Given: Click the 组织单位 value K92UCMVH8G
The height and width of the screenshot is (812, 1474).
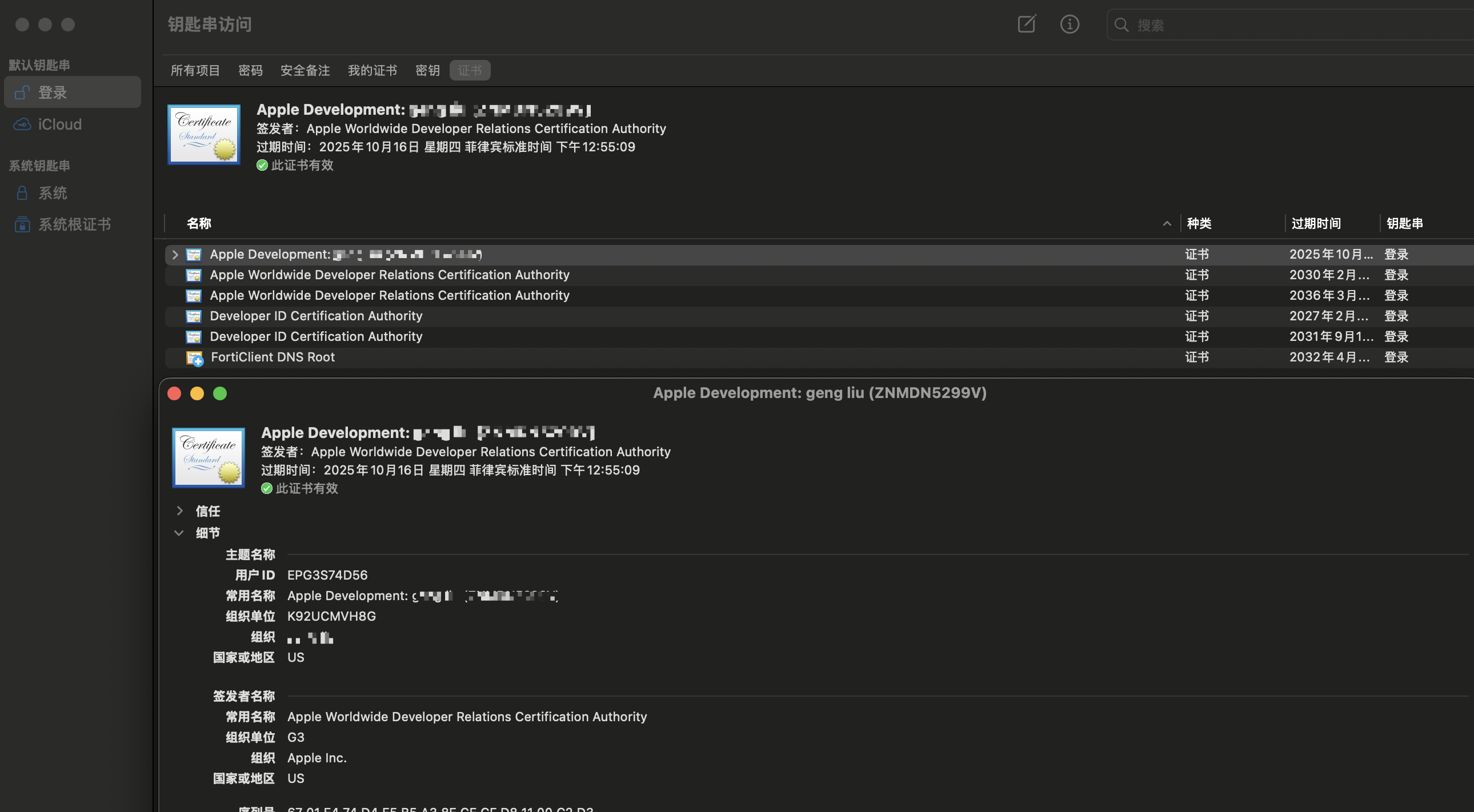Looking at the screenshot, I should coord(331,616).
